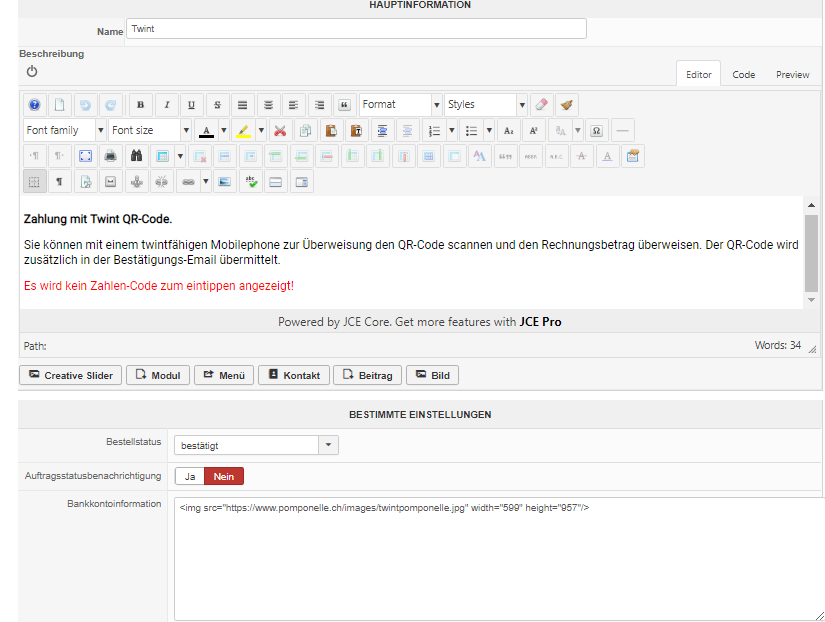Toggle the visual aid dotted-grid button
Screen dimensions: 825x622
pyautogui.click(x=35, y=182)
